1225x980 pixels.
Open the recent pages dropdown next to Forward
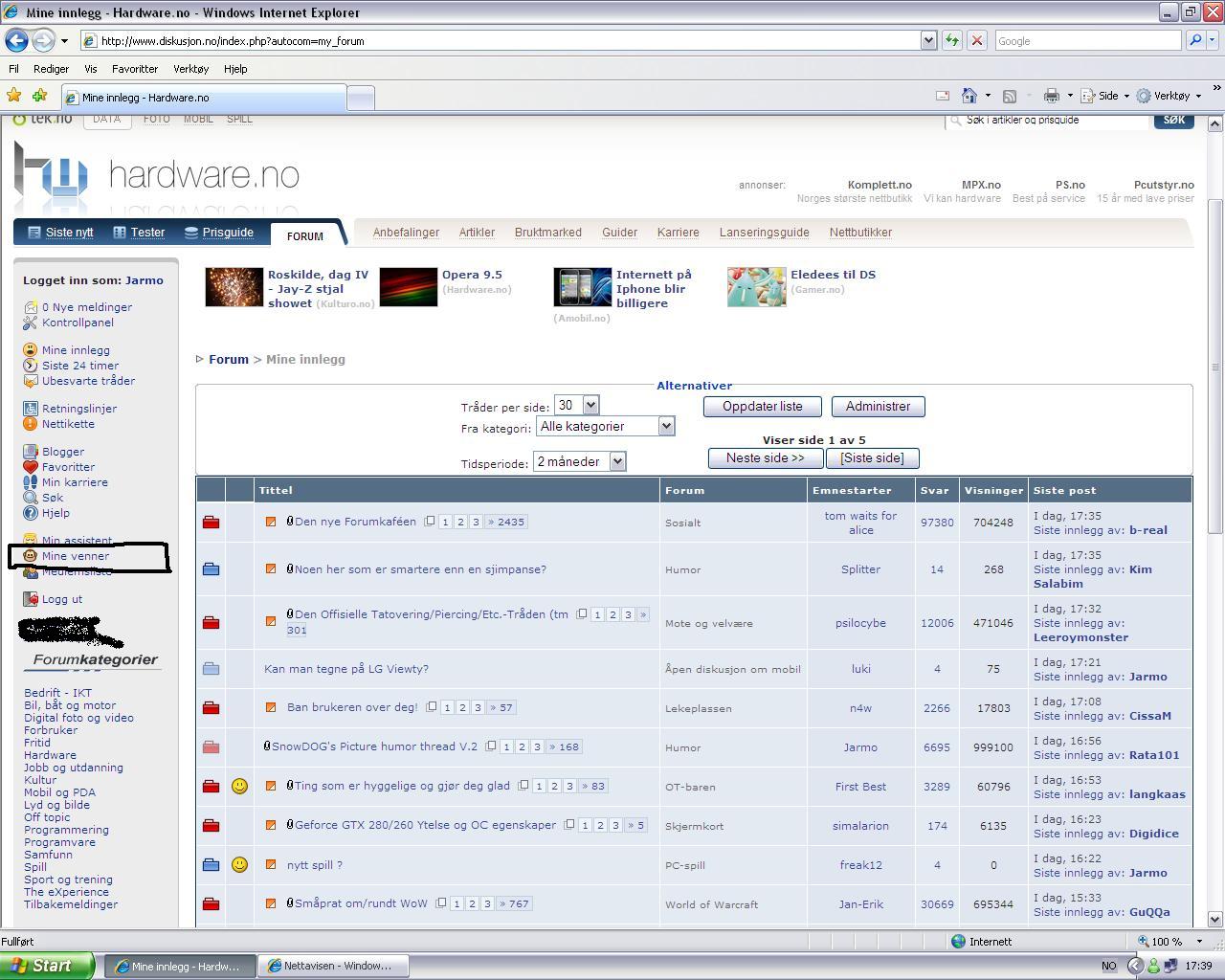pyautogui.click(x=64, y=40)
